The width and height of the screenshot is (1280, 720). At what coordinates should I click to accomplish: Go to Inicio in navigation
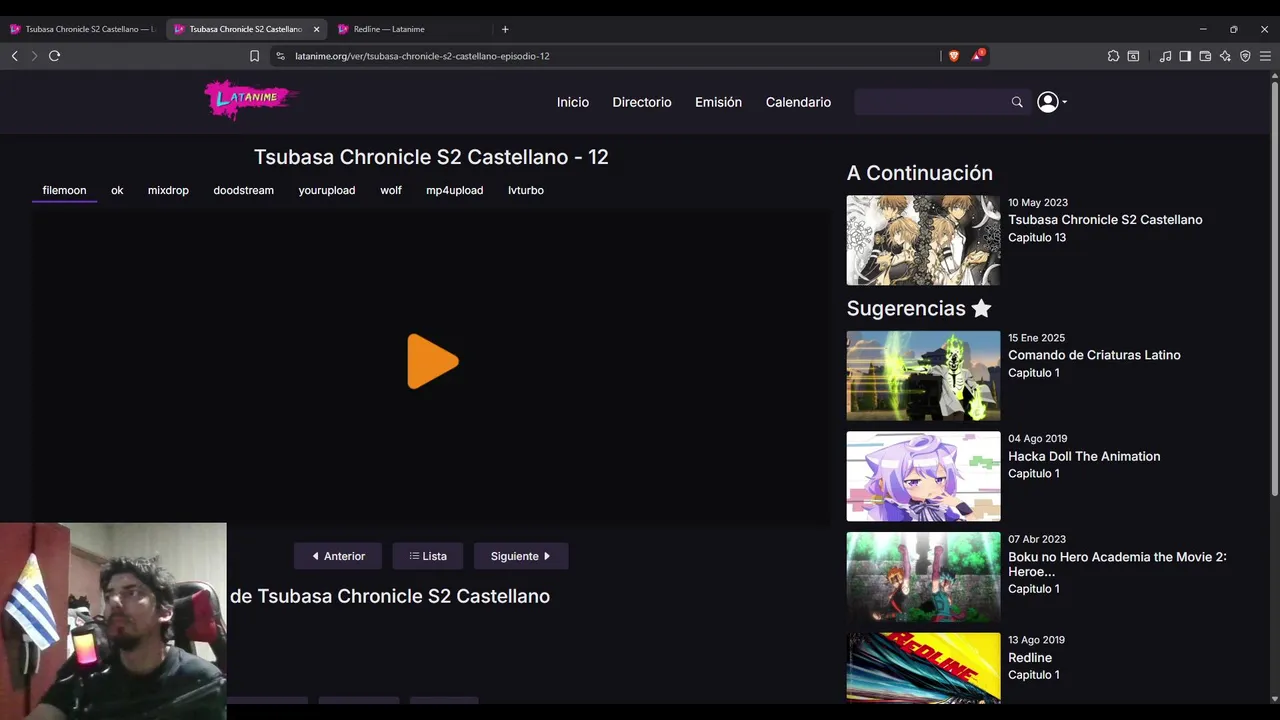tap(573, 102)
